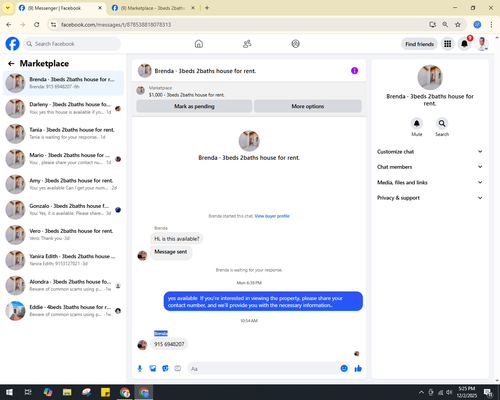500x400 pixels.
Task: Click the browser reload button
Action: 37,25
